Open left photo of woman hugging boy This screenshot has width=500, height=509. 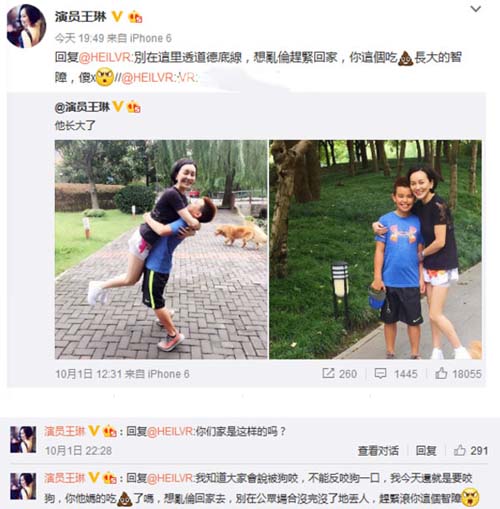tap(161, 249)
